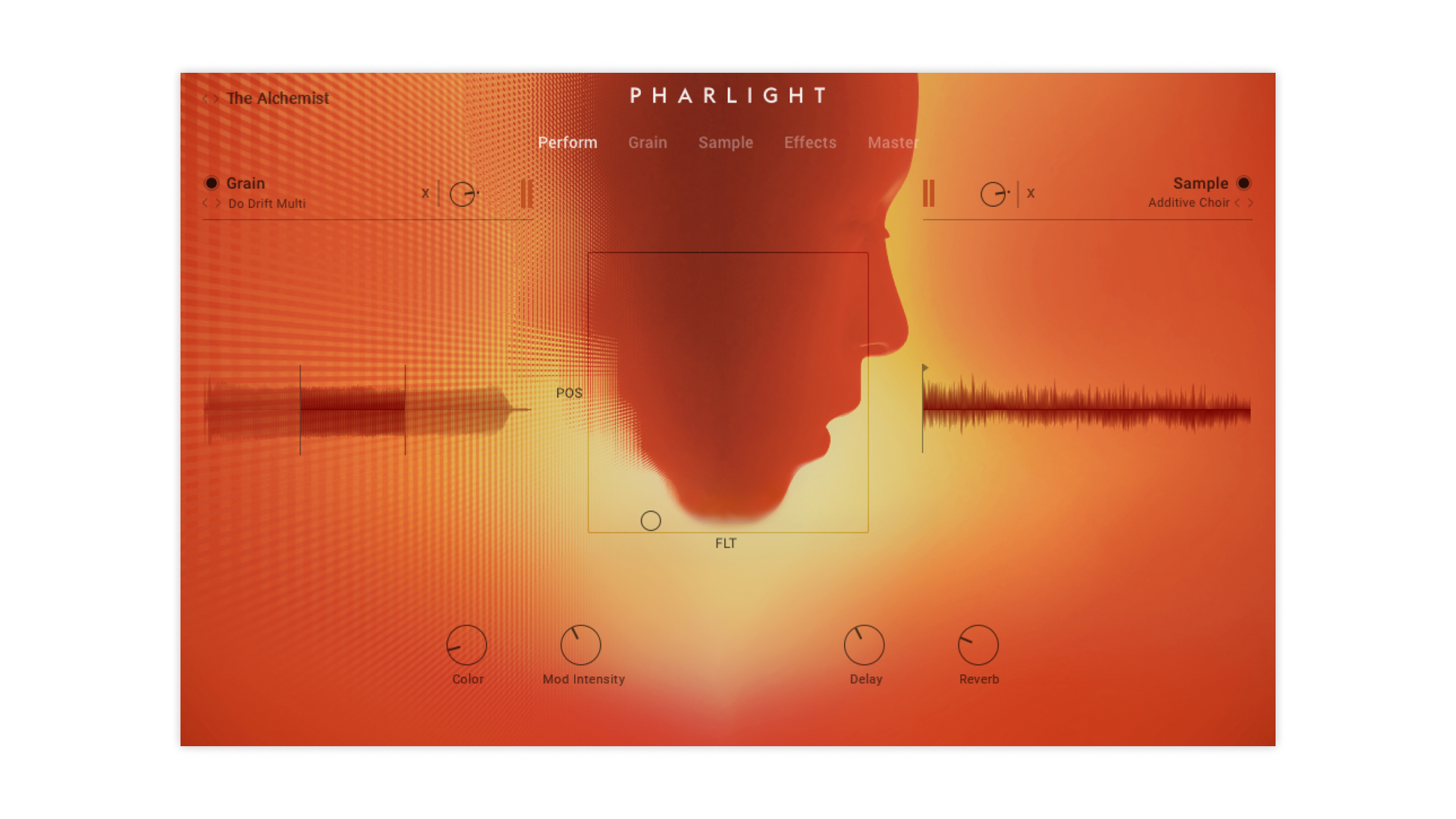Click the XY pad circle handle
Viewport: 1456px width, 819px height.
point(651,521)
